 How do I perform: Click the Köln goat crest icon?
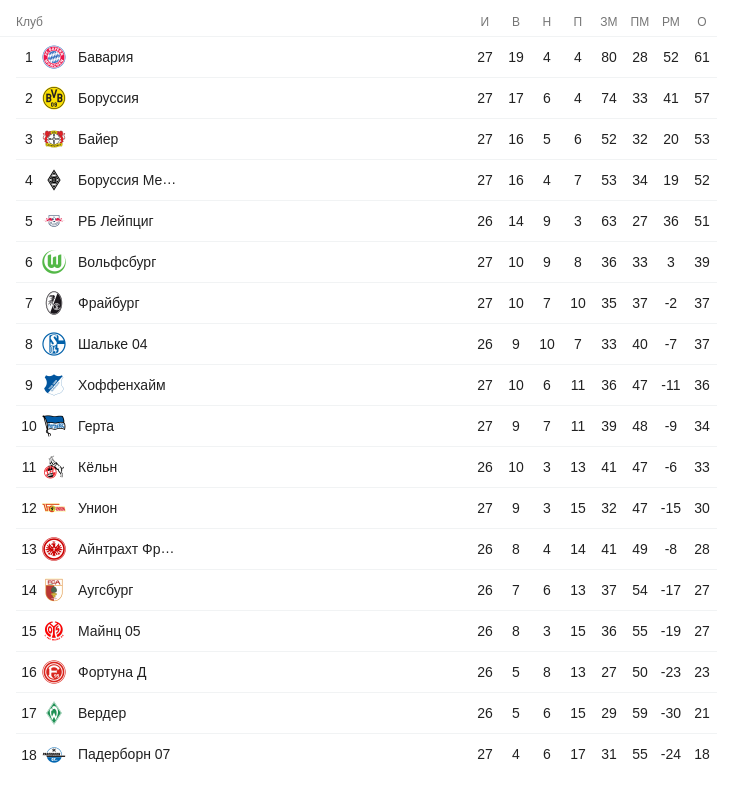click(54, 467)
